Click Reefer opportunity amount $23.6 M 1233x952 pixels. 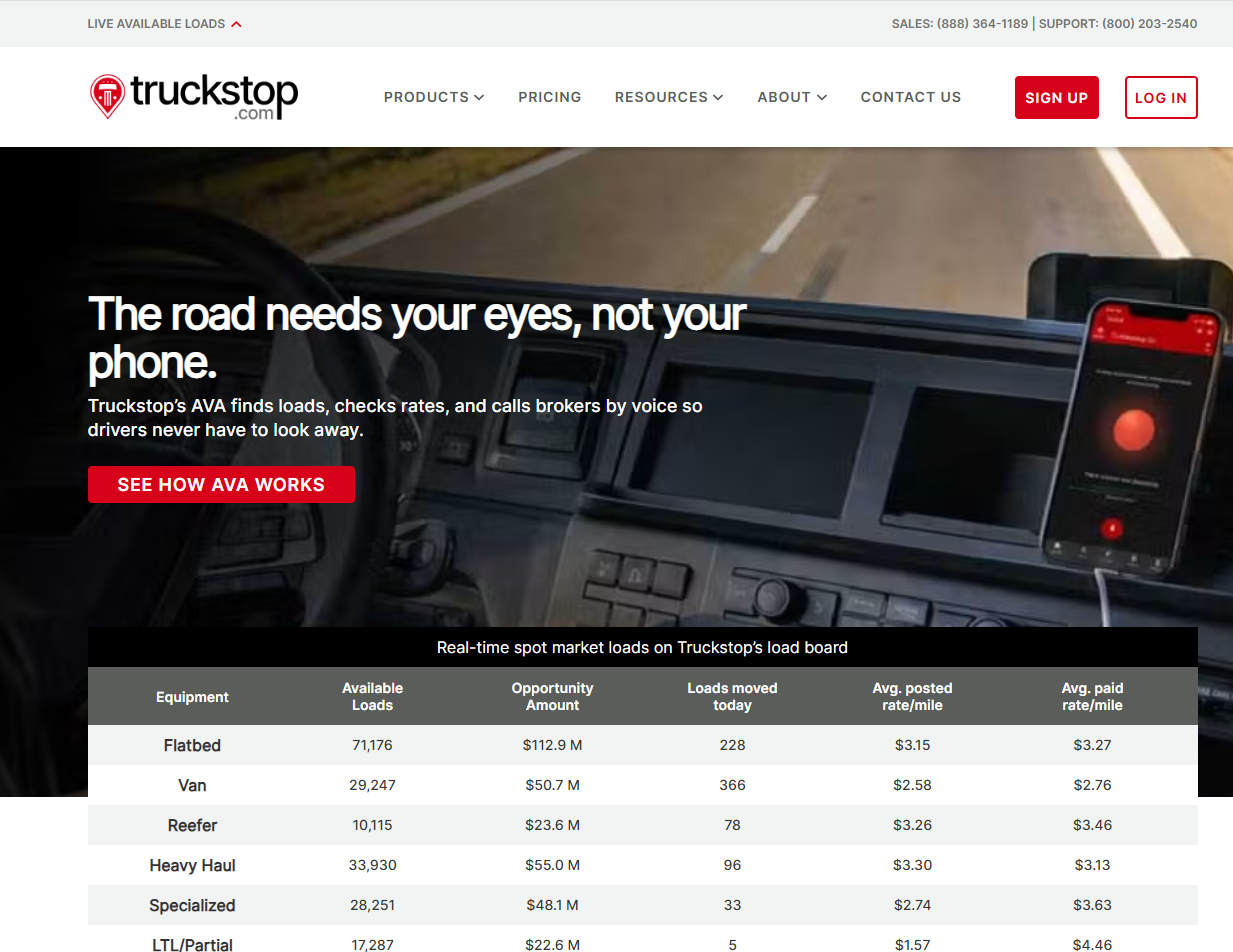click(x=552, y=825)
